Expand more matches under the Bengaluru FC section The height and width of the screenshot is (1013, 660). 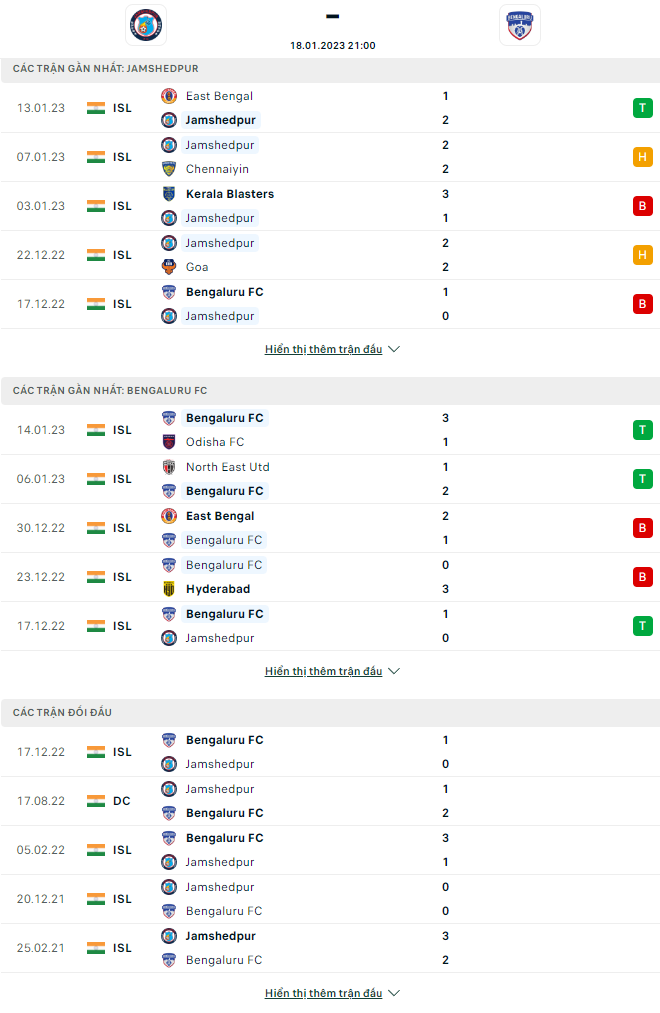[332, 672]
